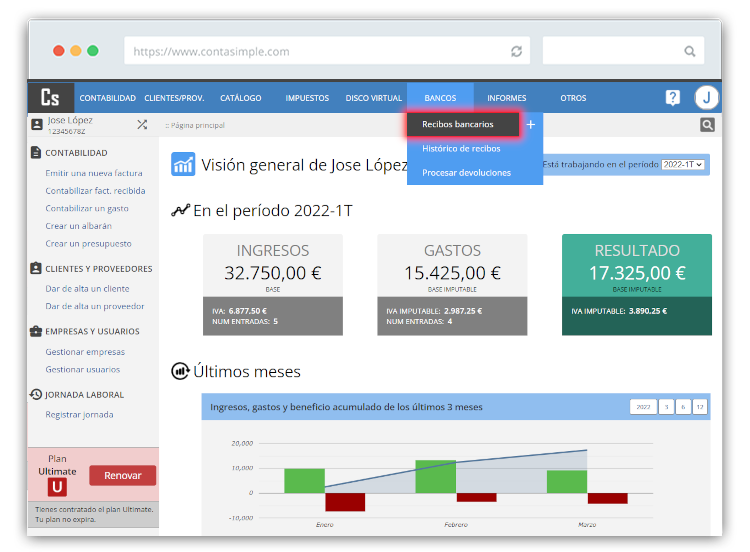Click Dar de alta un proveedor link
This screenshot has width=750, height=552.
[x=95, y=306]
